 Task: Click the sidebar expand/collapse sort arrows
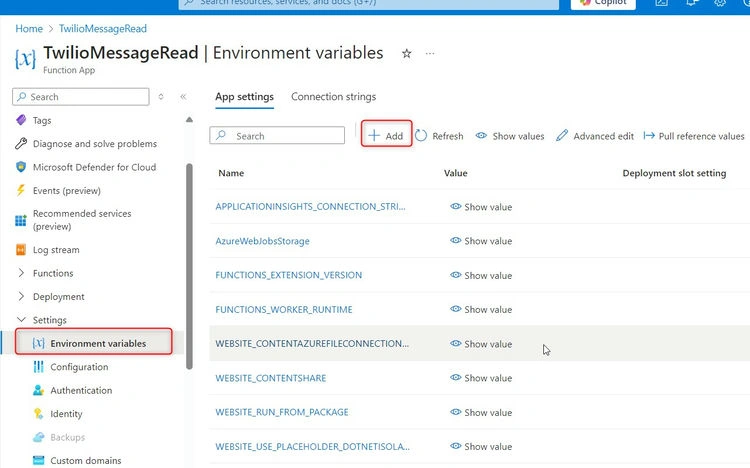pyautogui.click(x=161, y=97)
